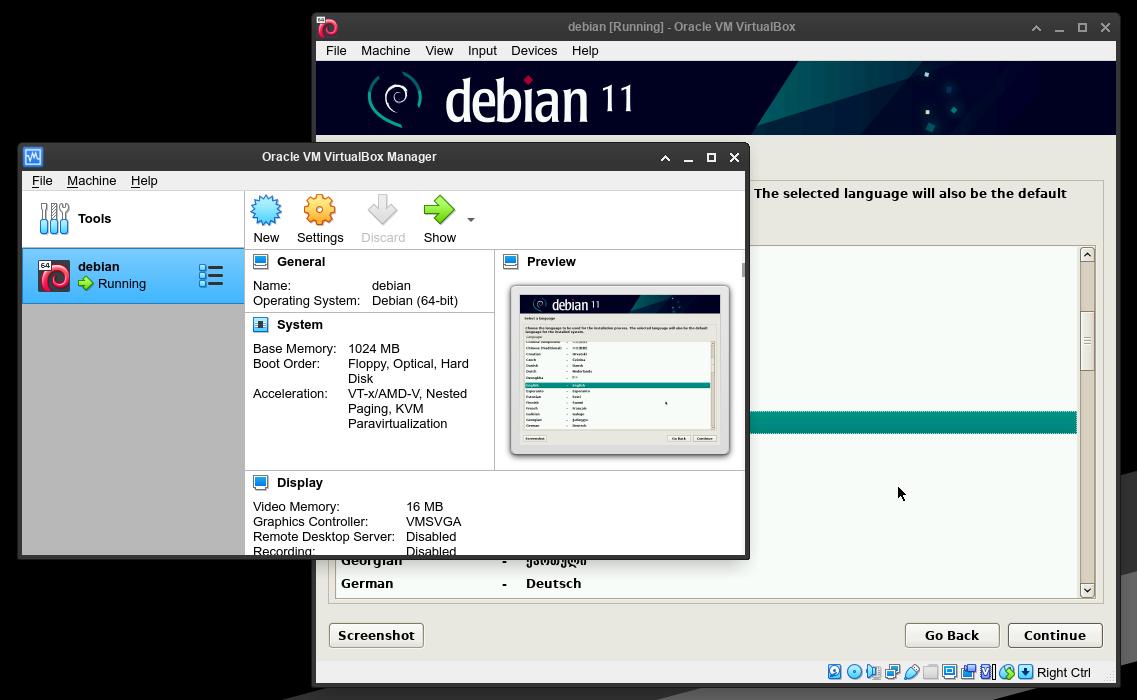Open Machine menu in debian VM window
Screen dimensions: 1137x700
(x=386, y=51)
